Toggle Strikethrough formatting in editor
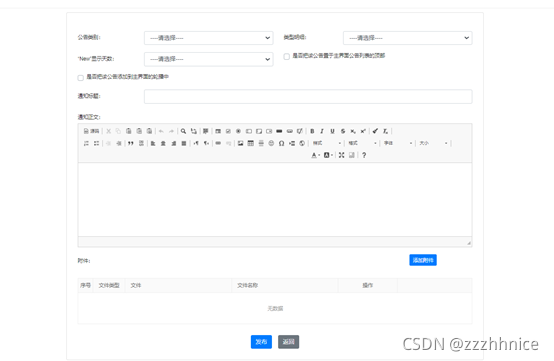Screen dimensions: 554x361 [343, 131]
